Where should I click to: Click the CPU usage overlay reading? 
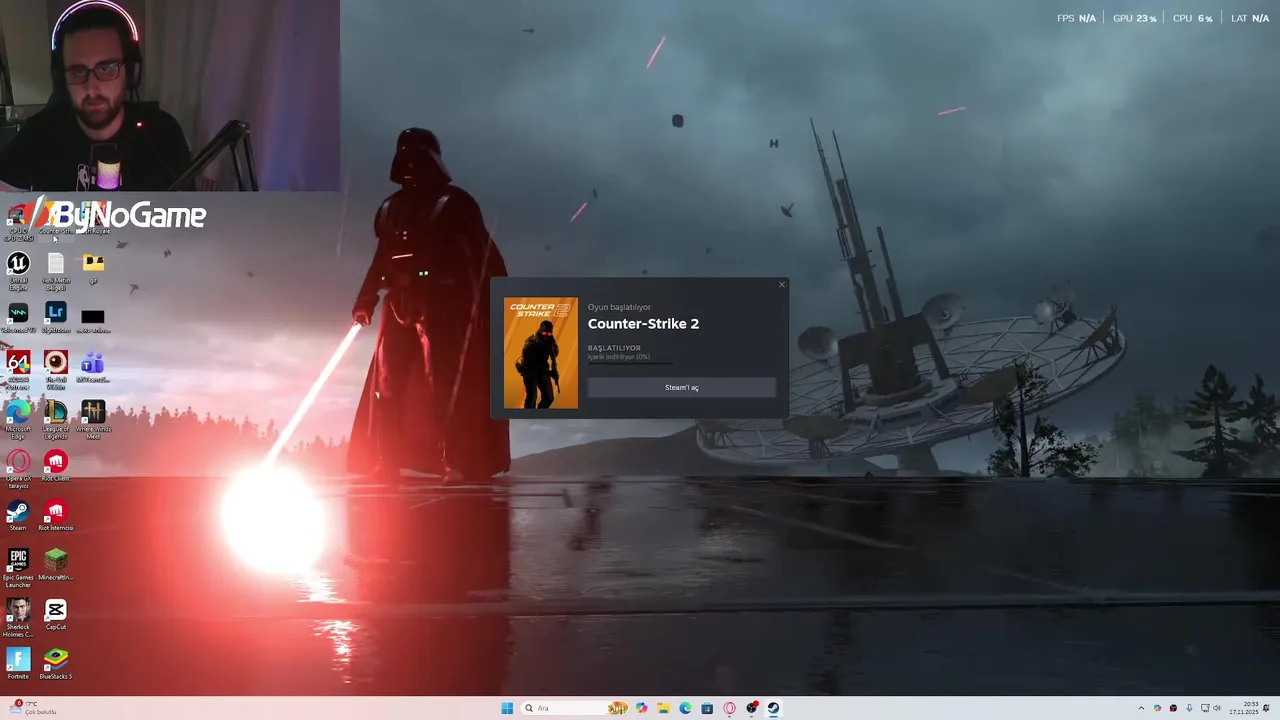[x=1193, y=18]
